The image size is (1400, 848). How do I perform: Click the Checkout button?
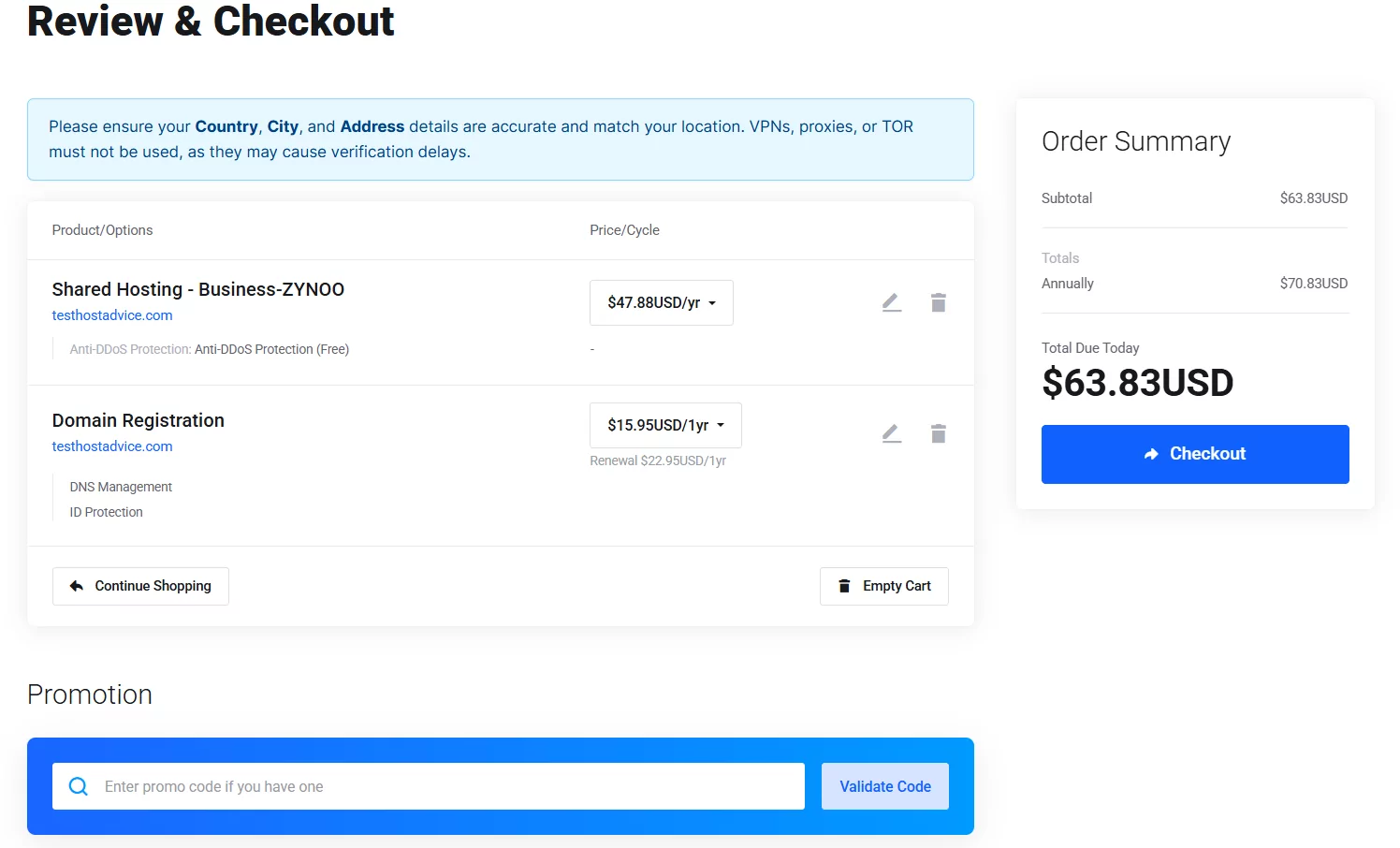click(1195, 454)
